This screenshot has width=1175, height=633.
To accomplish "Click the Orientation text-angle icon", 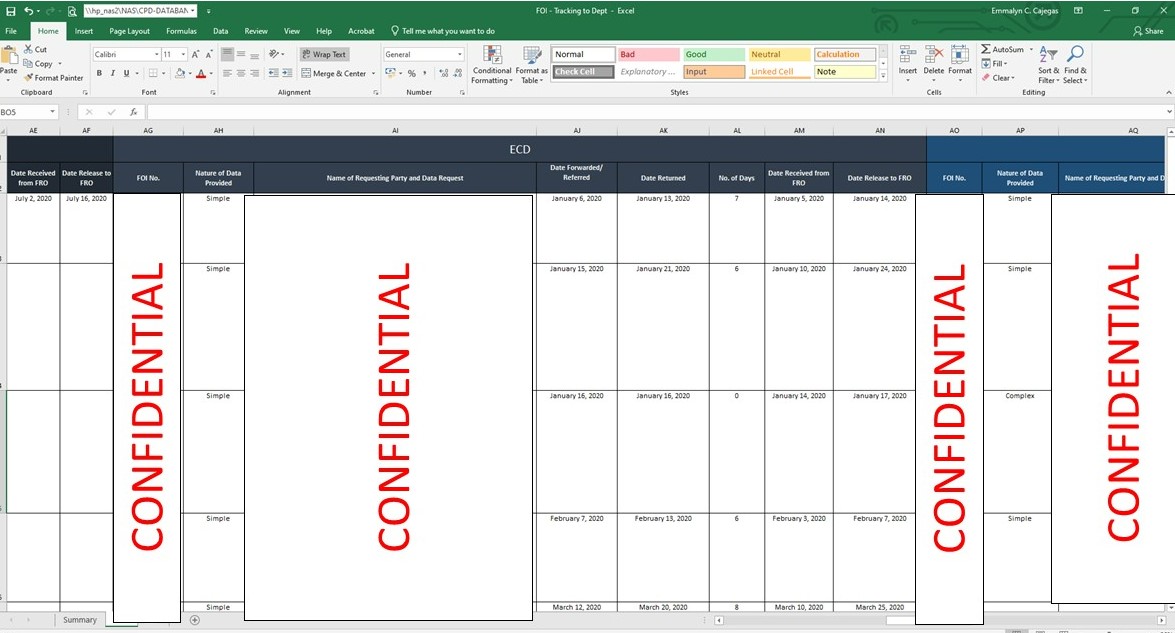I will [x=274, y=54].
